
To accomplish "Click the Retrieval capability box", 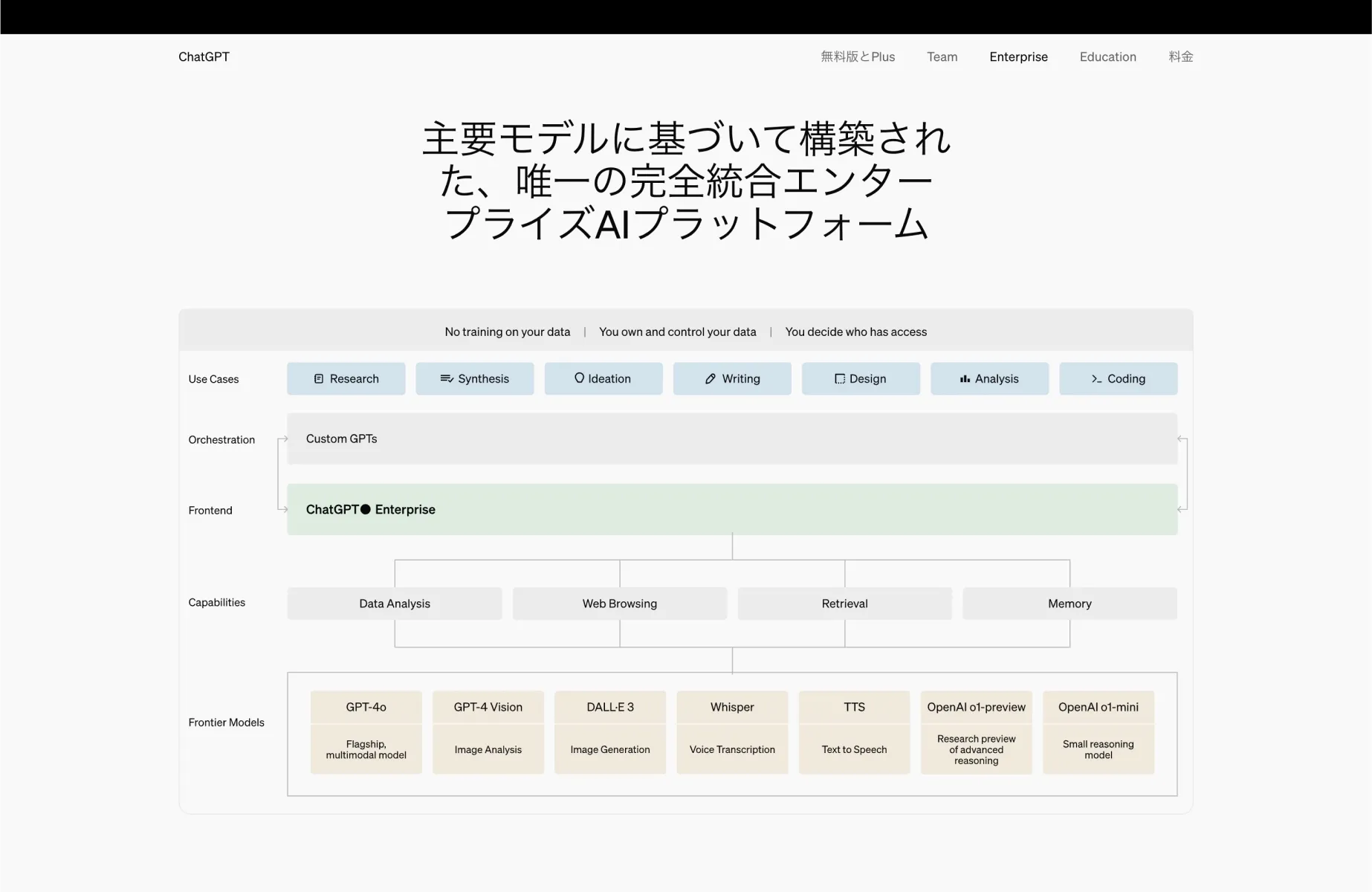I will [x=845, y=604].
